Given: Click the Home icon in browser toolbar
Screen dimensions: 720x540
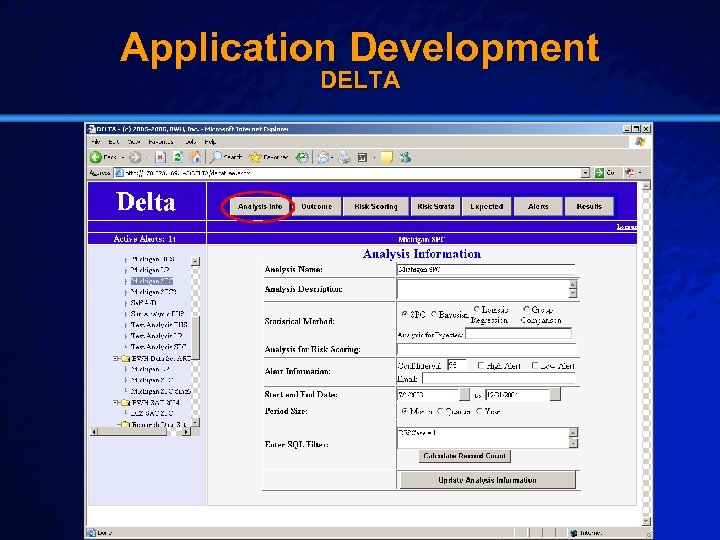Looking at the screenshot, I should [x=195, y=157].
